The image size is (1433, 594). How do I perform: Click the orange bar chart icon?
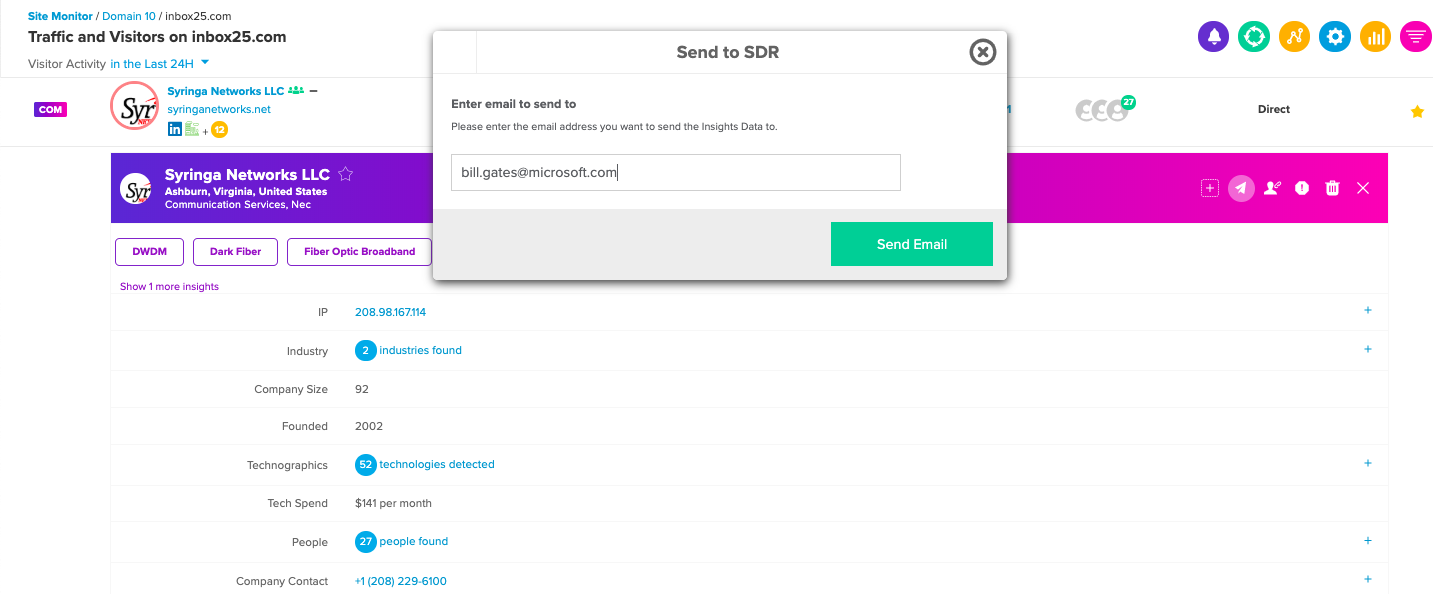1375,37
